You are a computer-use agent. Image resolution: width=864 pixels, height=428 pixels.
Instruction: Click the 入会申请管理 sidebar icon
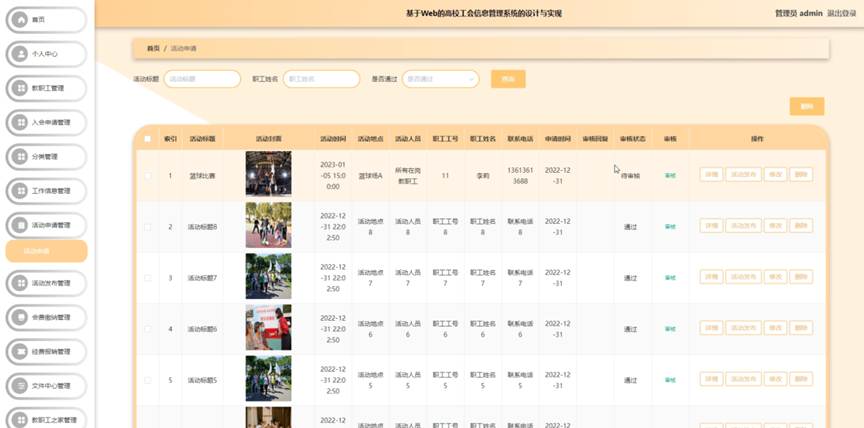point(20,122)
